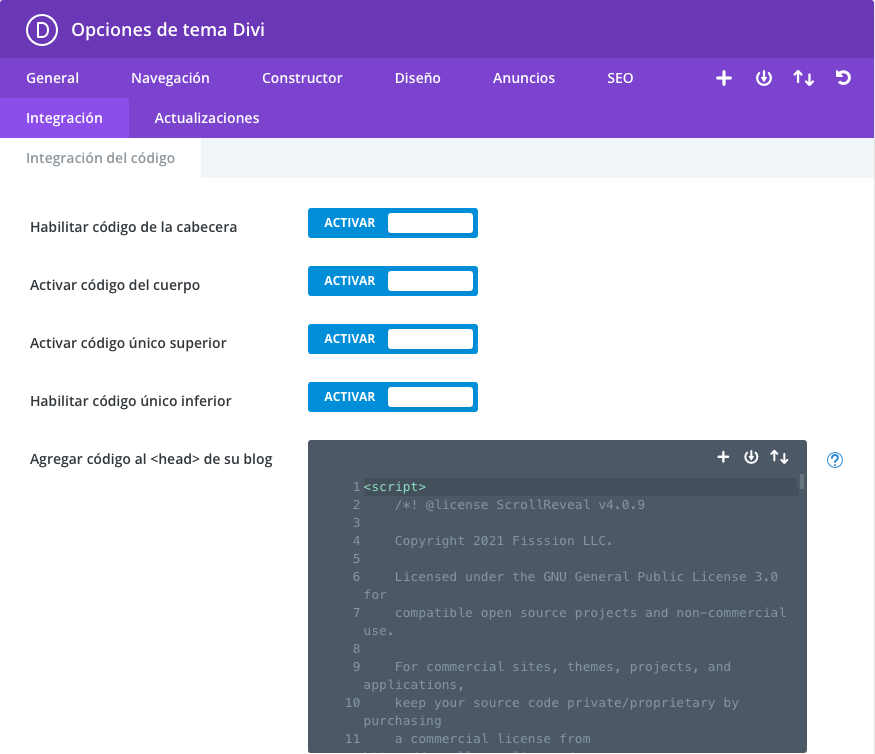
Task: Click the power icon in code editor toolbar
Action: point(751,457)
